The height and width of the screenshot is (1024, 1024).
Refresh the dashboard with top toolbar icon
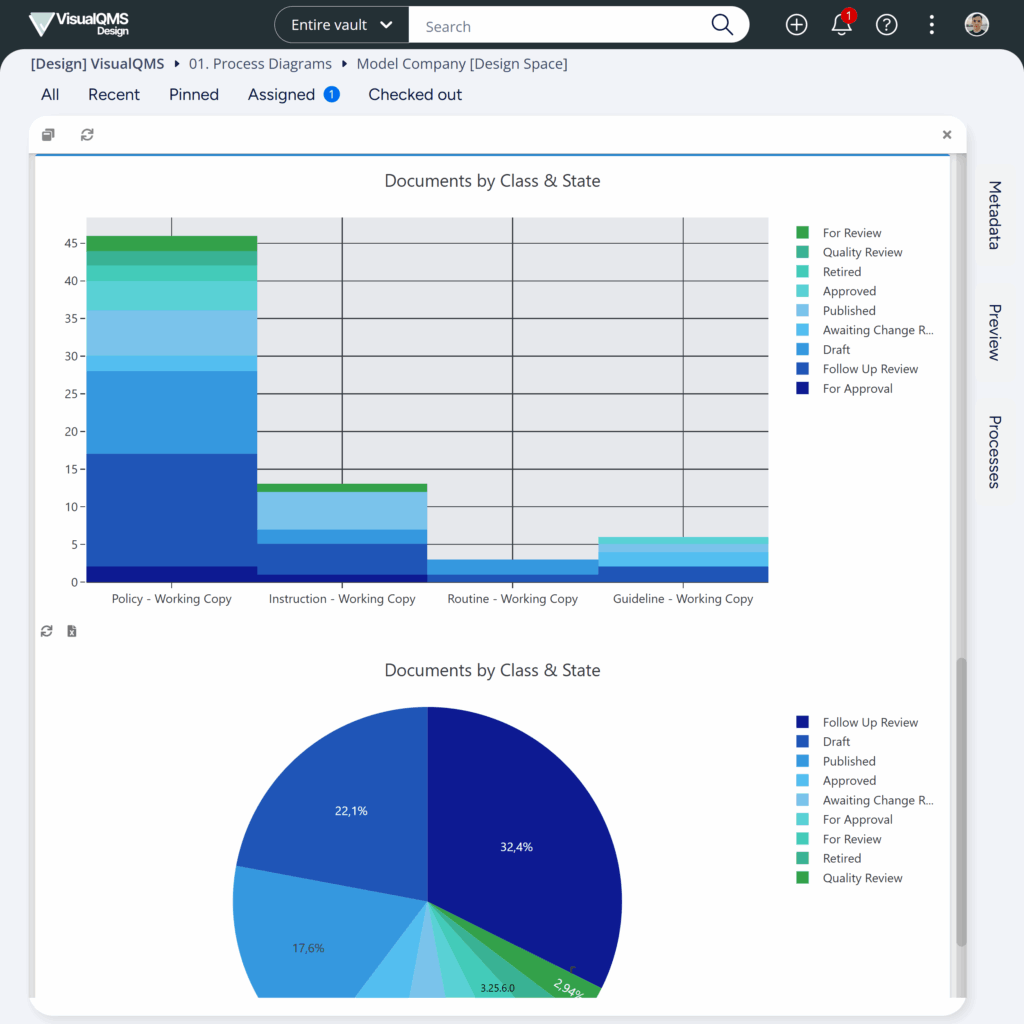[87, 135]
